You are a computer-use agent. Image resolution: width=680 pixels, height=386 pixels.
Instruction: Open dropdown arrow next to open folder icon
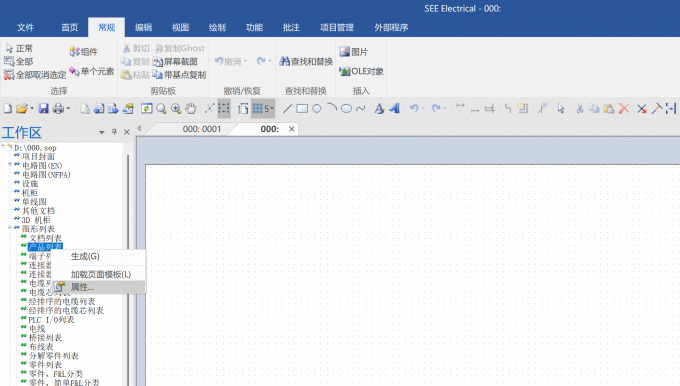click(x=32, y=108)
